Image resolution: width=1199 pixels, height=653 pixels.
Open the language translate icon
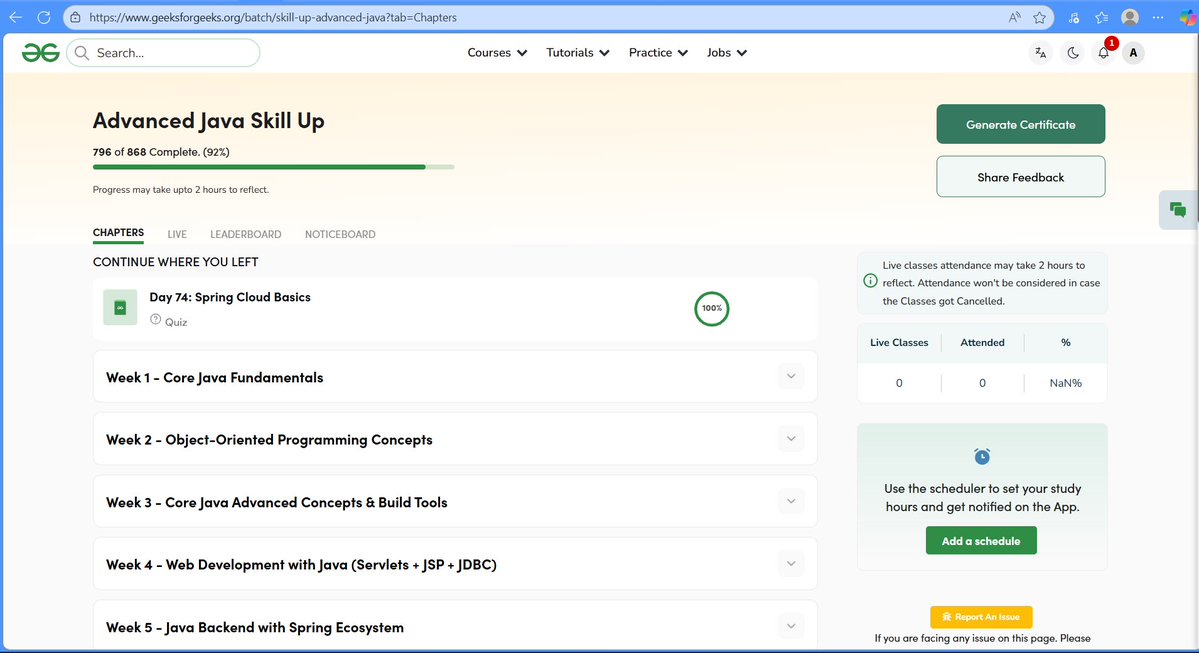click(1041, 53)
